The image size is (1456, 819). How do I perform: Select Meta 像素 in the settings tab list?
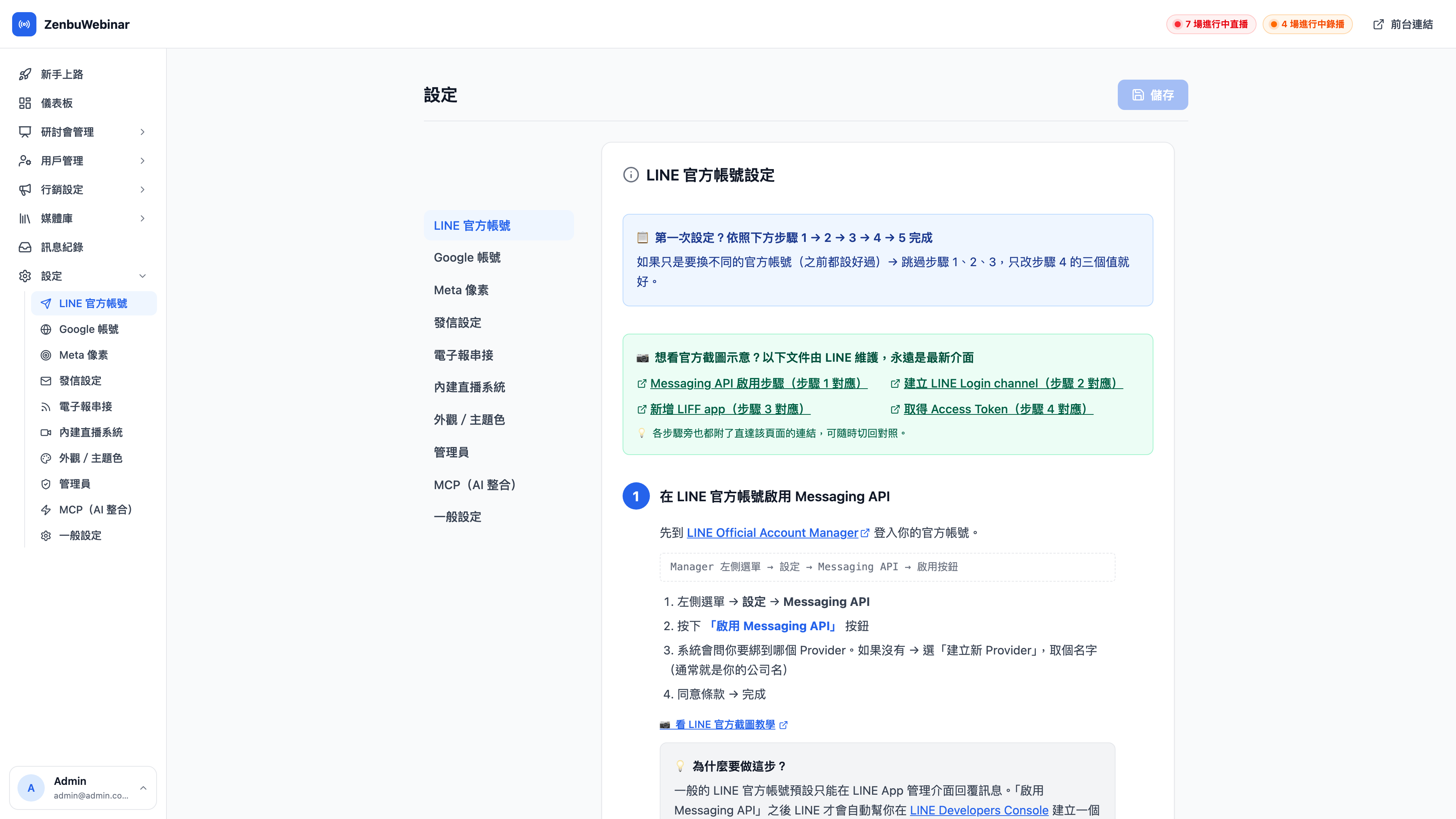[x=499, y=290]
